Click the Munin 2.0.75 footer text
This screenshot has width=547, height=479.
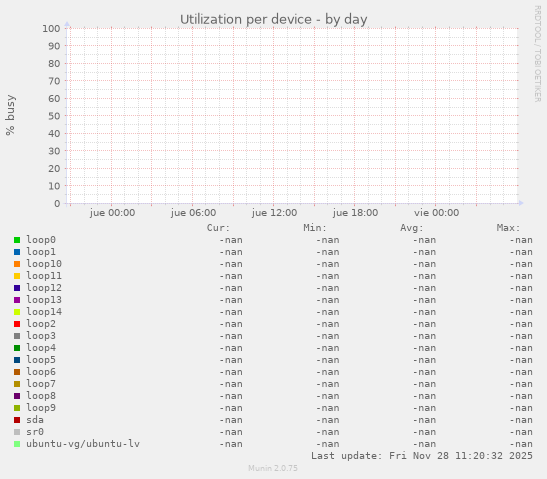(x=273, y=468)
